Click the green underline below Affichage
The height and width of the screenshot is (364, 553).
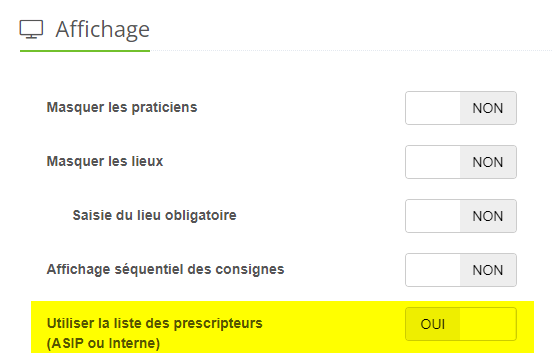[x=85, y=51]
